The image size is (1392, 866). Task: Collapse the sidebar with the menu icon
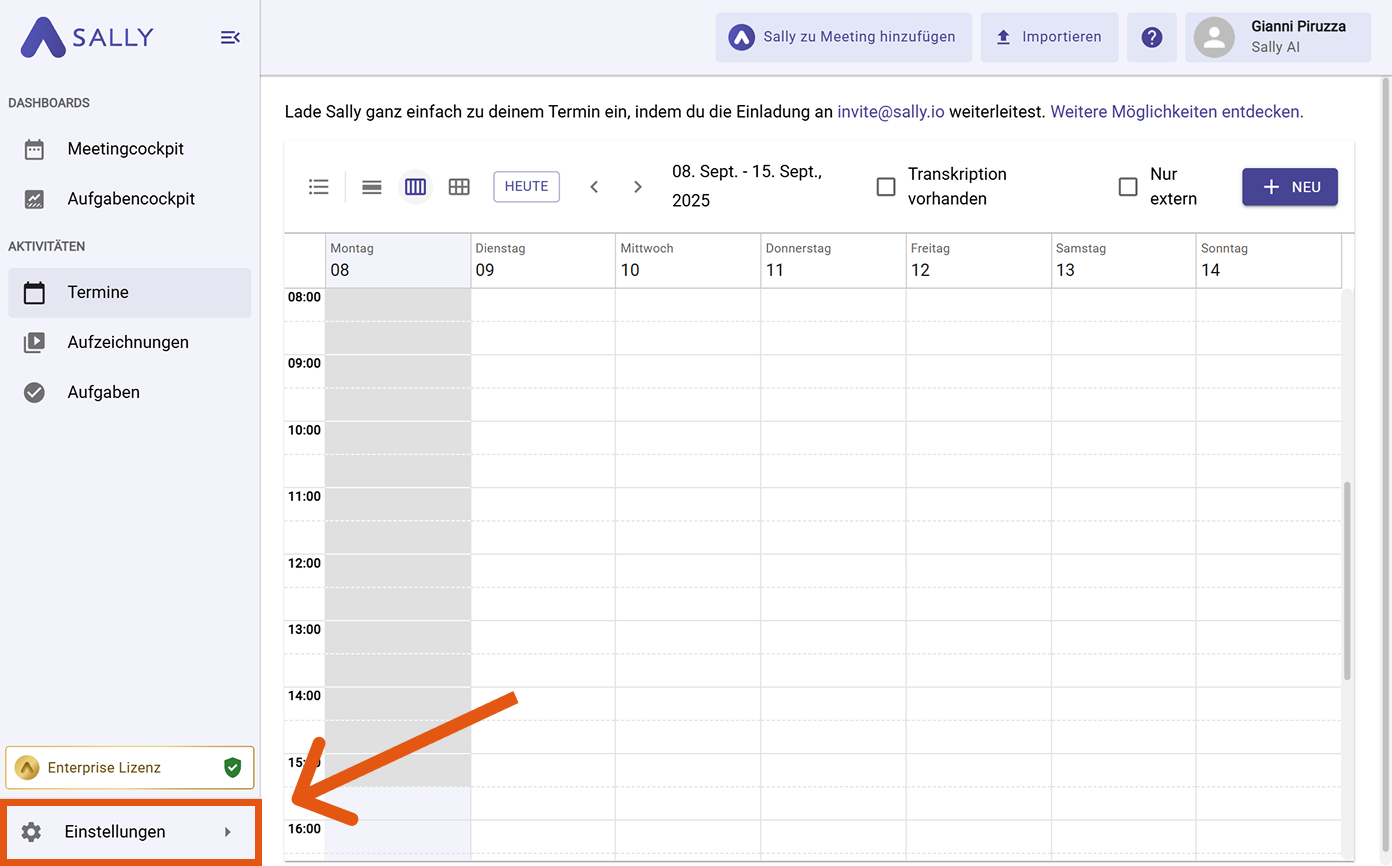coord(230,38)
